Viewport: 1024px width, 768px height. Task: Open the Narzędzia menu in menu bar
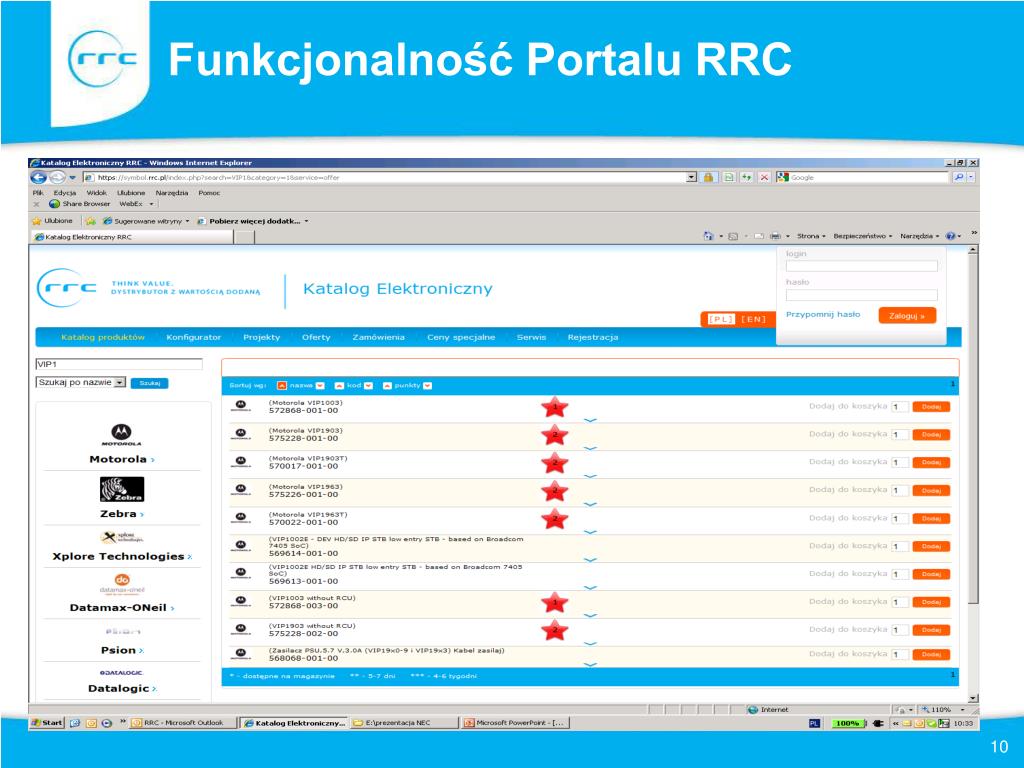click(172, 193)
